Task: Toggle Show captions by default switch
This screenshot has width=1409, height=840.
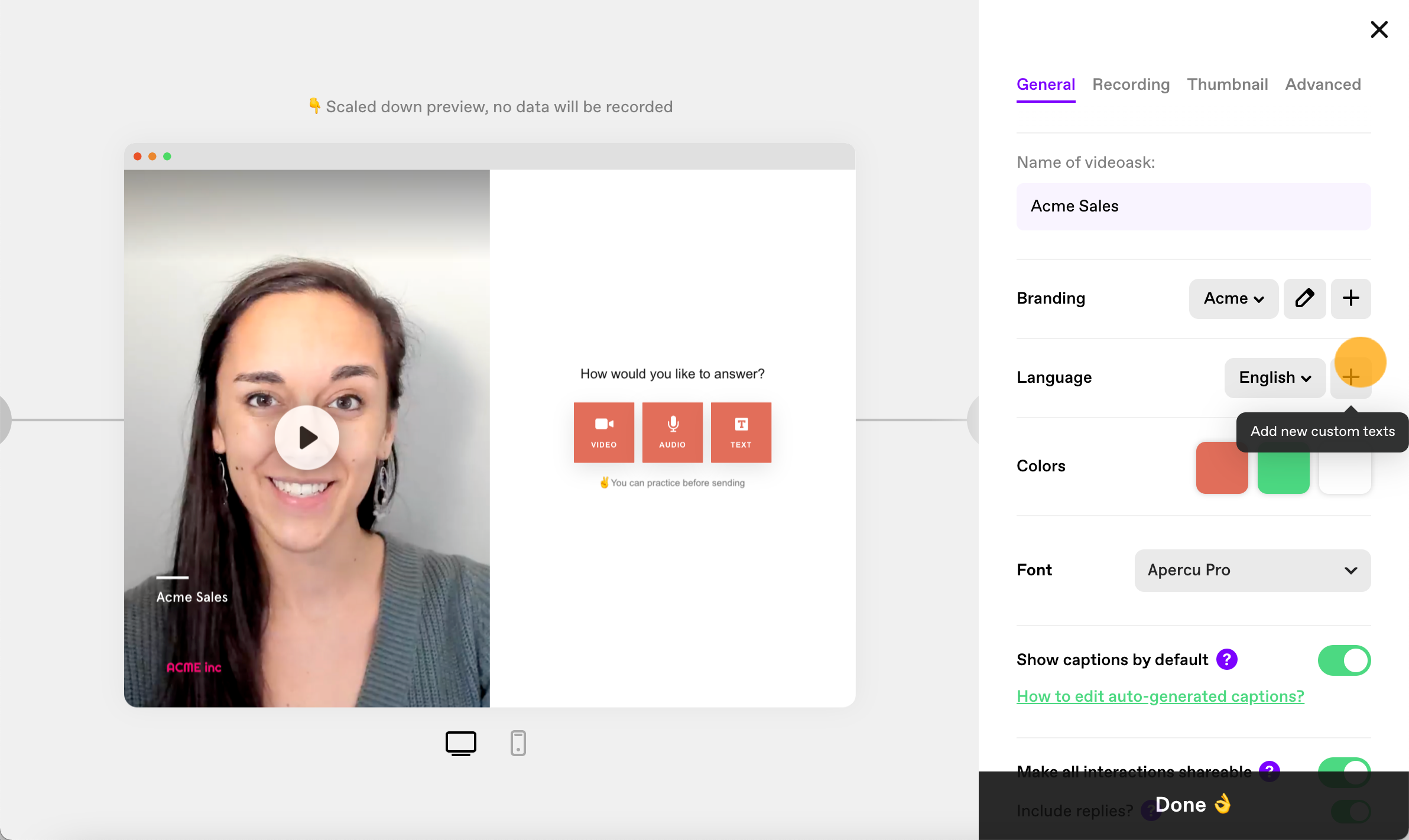Action: (1344, 660)
